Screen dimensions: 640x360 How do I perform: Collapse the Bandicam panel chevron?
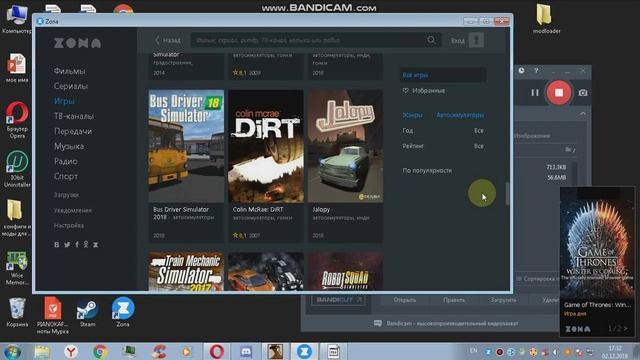coord(583,113)
